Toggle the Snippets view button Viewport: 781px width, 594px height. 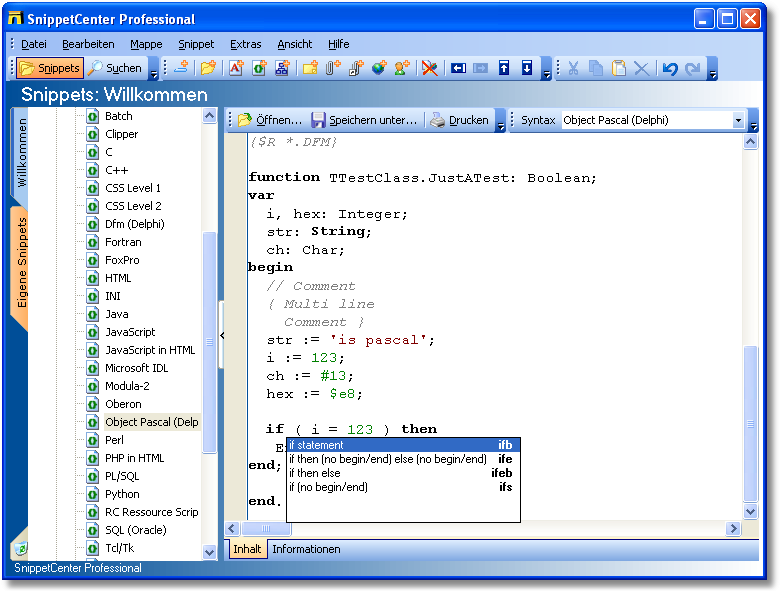pos(50,68)
